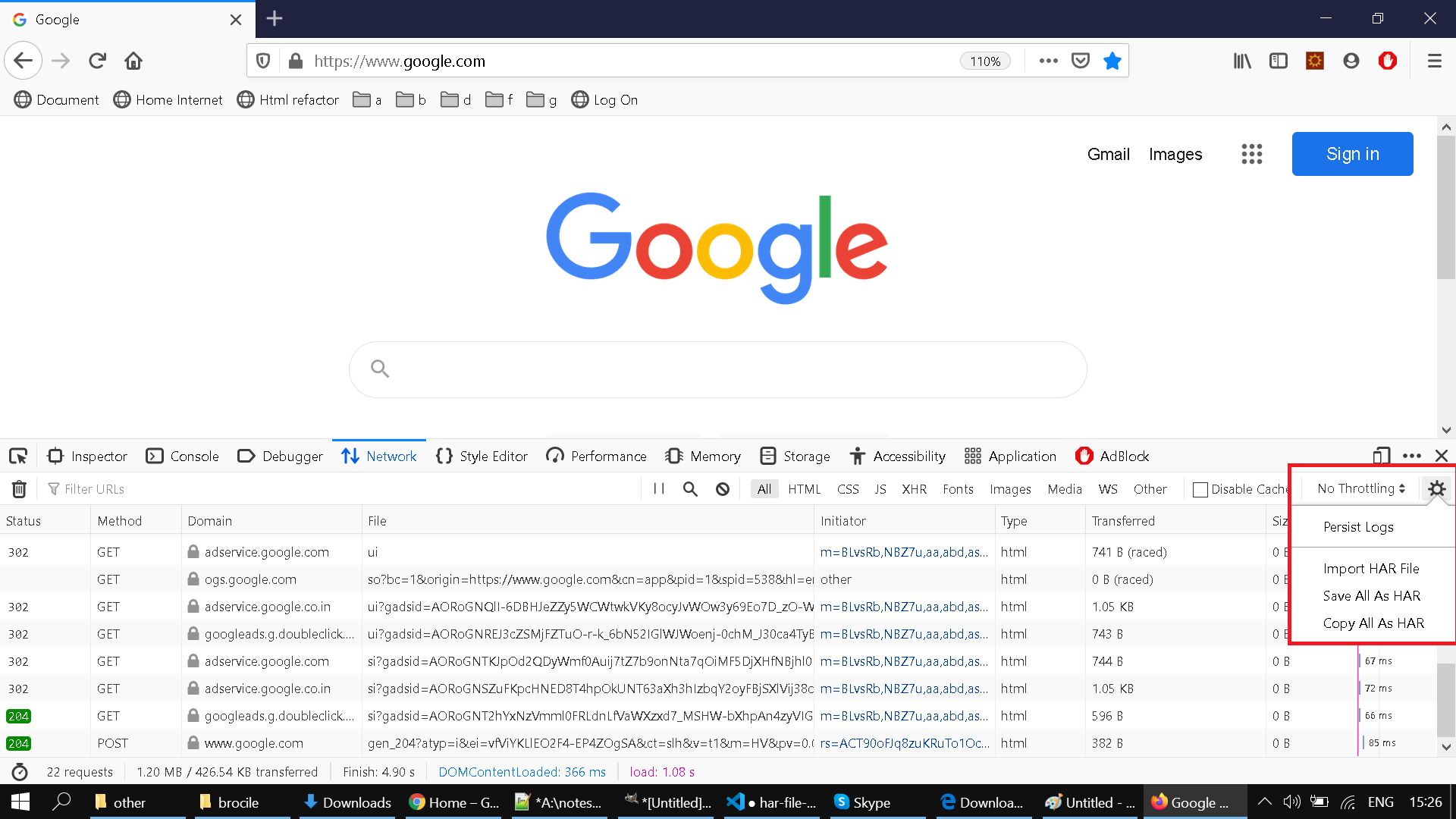Select the All request filter

click(764, 489)
